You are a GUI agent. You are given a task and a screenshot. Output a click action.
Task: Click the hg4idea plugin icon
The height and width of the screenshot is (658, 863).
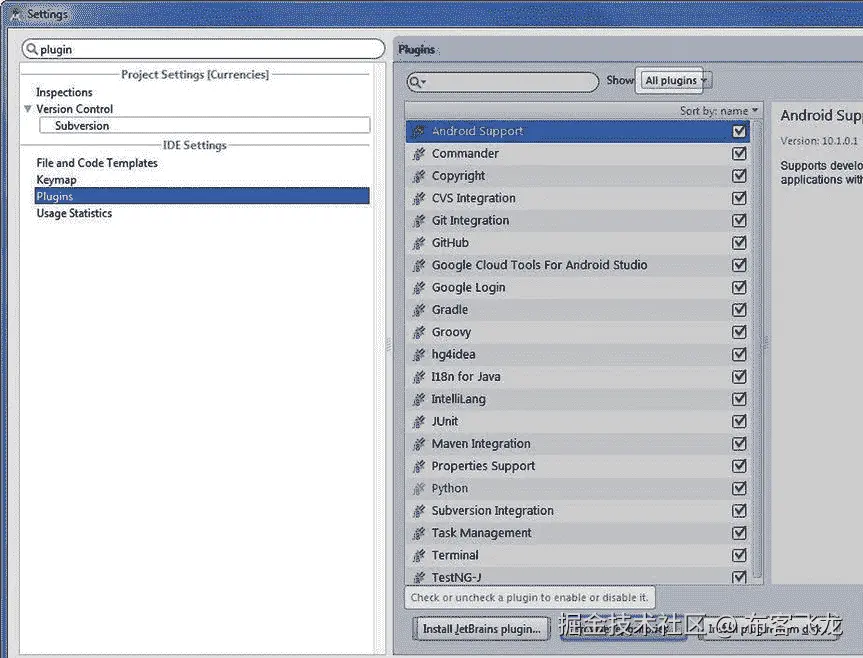pyautogui.click(x=419, y=355)
